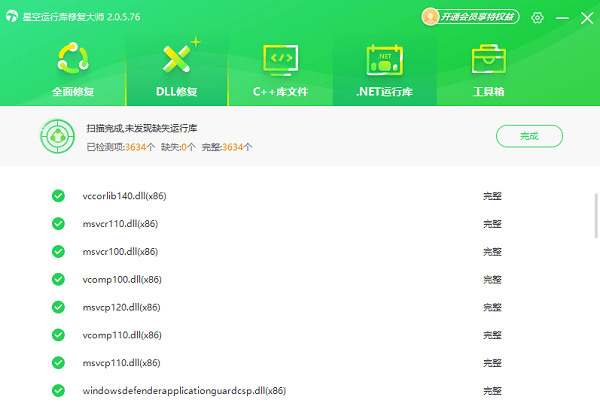The height and width of the screenshot is (412, 600).
Task: Select the msvcp120.dll(x86) file name
Action: click(121, 307)
